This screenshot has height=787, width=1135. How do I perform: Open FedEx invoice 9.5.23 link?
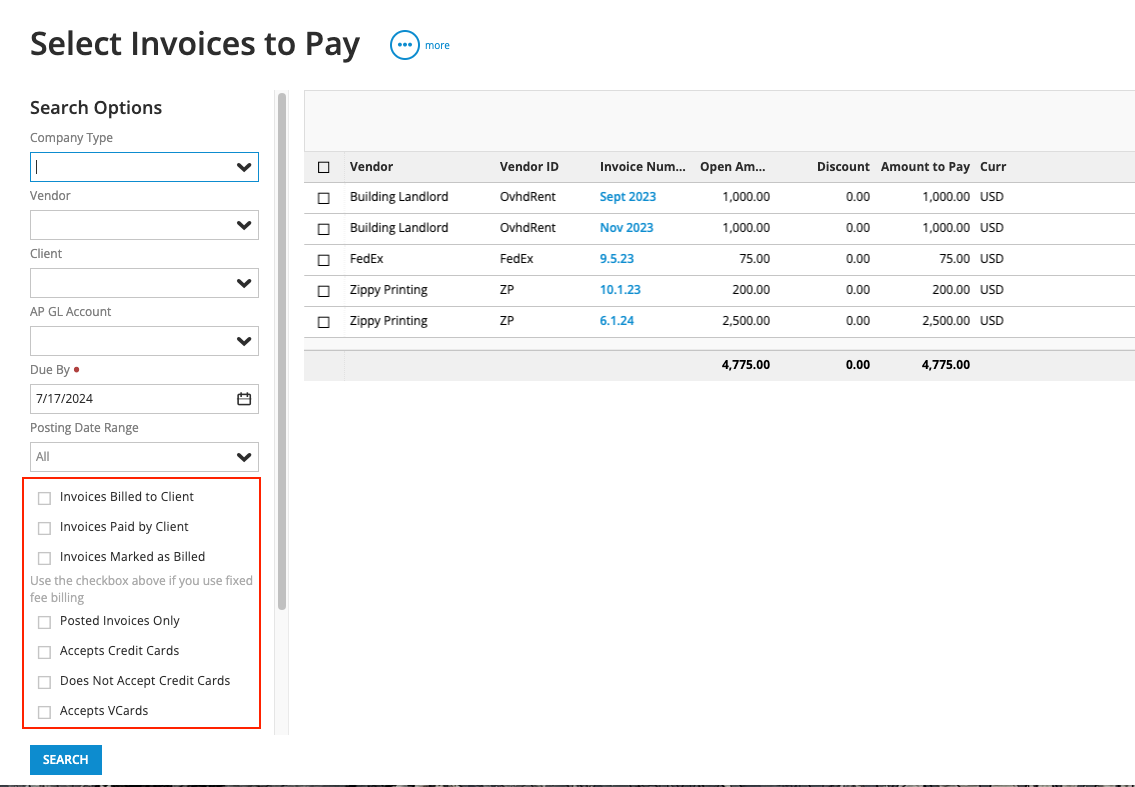(x=617, y=258)
